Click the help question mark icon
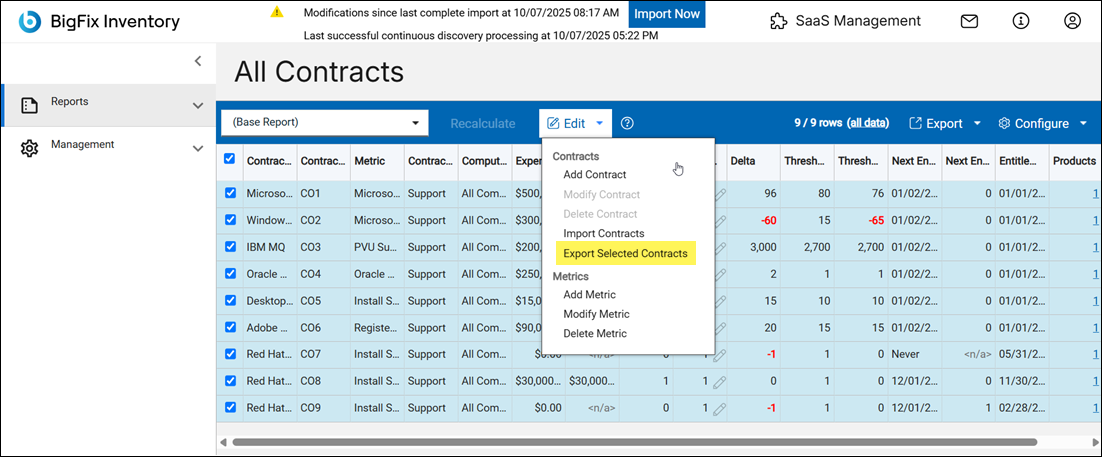 [x=628, y=123]
